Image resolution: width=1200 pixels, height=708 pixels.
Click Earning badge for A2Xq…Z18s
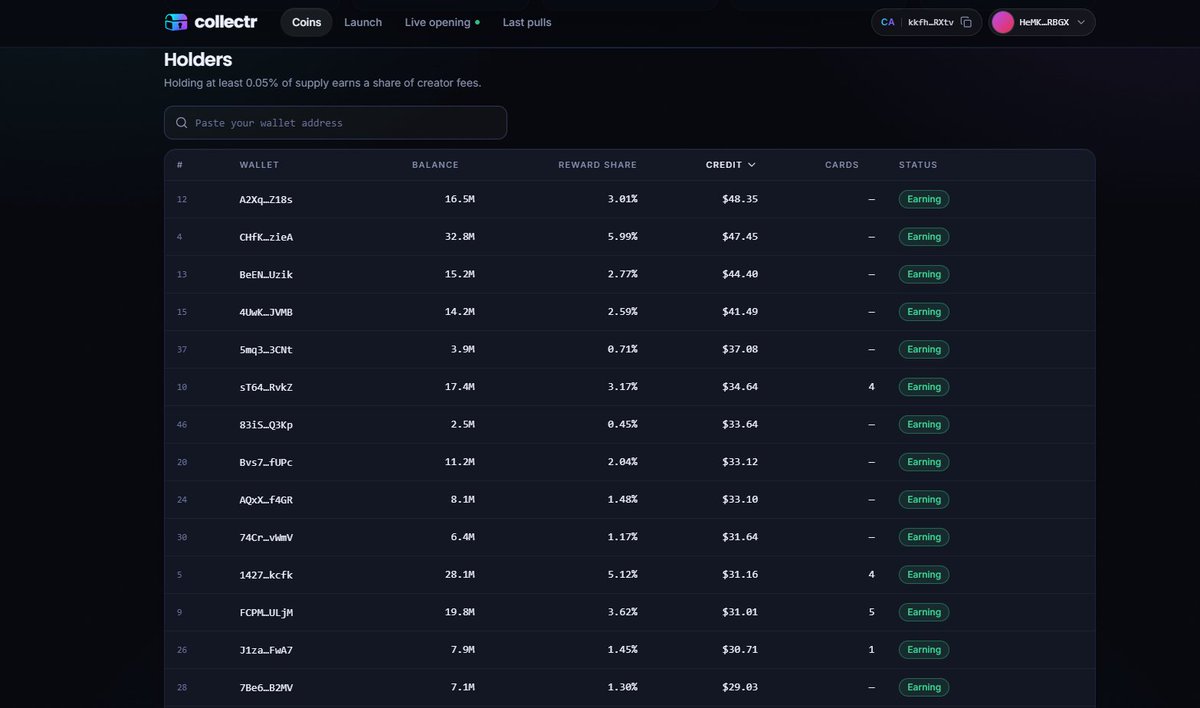tap(924, 199)
